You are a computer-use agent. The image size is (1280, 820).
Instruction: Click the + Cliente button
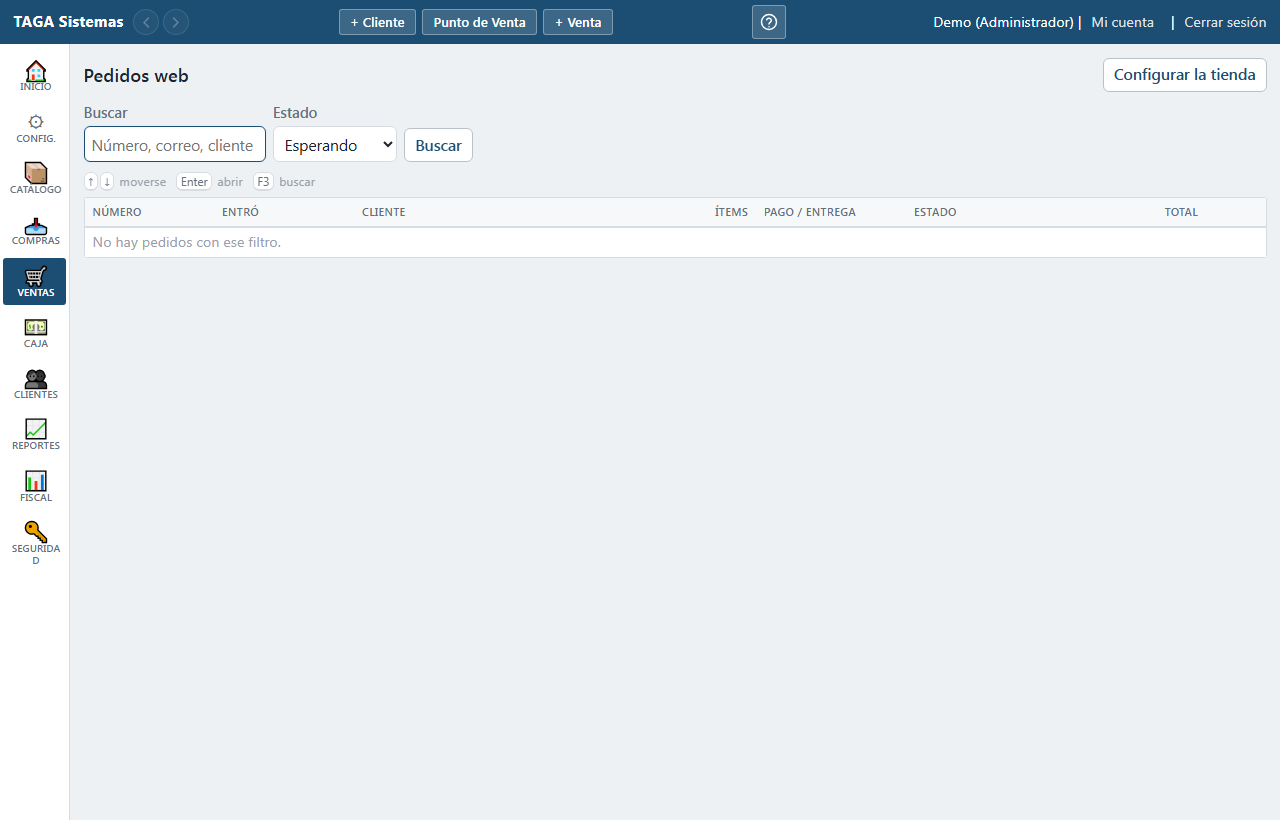coord(377,22)
